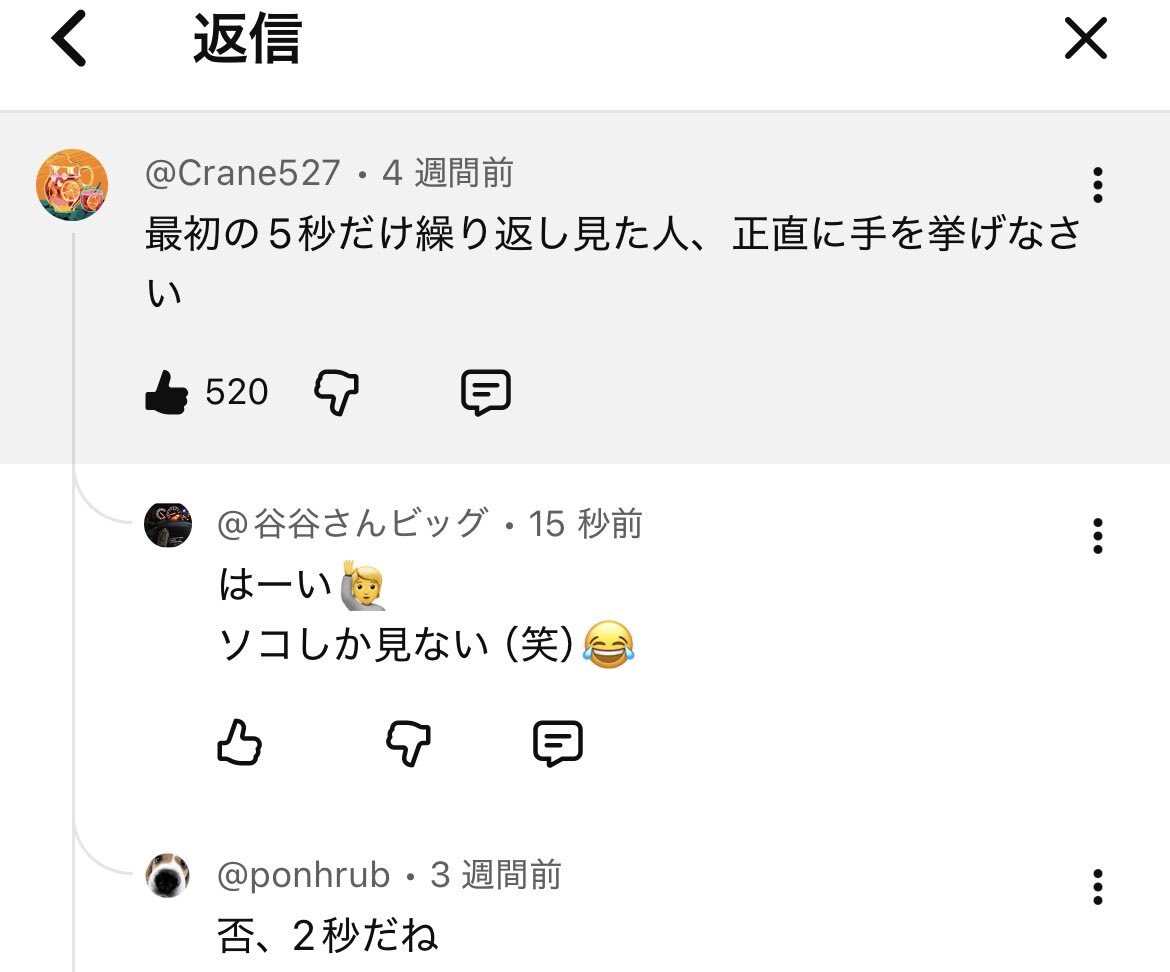Dislike the comment by @Crane527

pyautogui.click(x=336, y=393)
